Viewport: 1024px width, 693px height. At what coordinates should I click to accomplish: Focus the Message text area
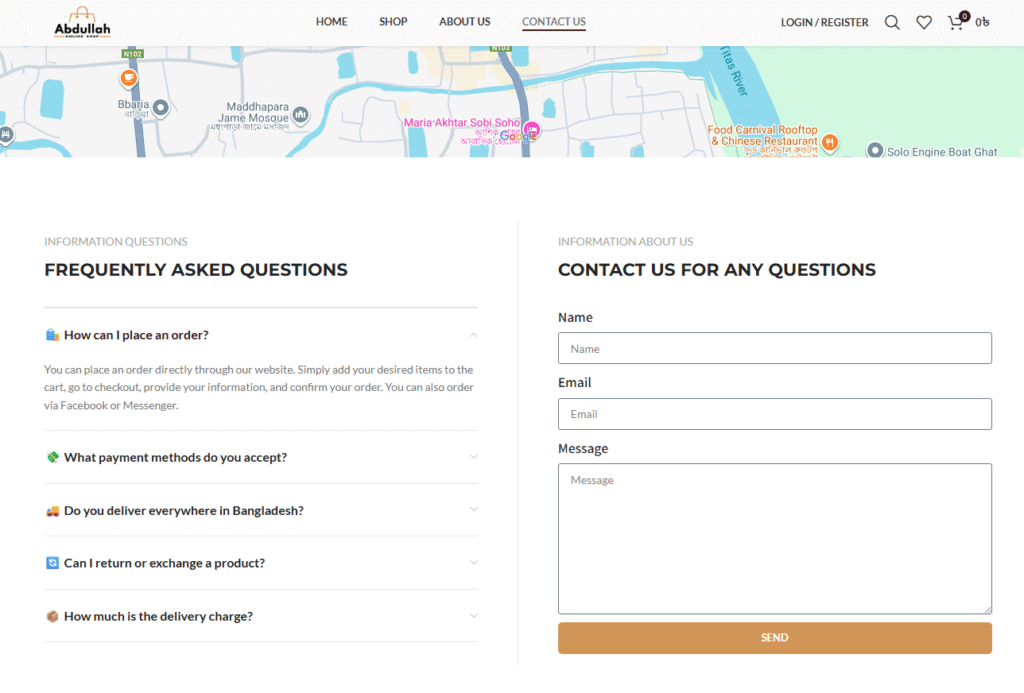click(774, 538)
